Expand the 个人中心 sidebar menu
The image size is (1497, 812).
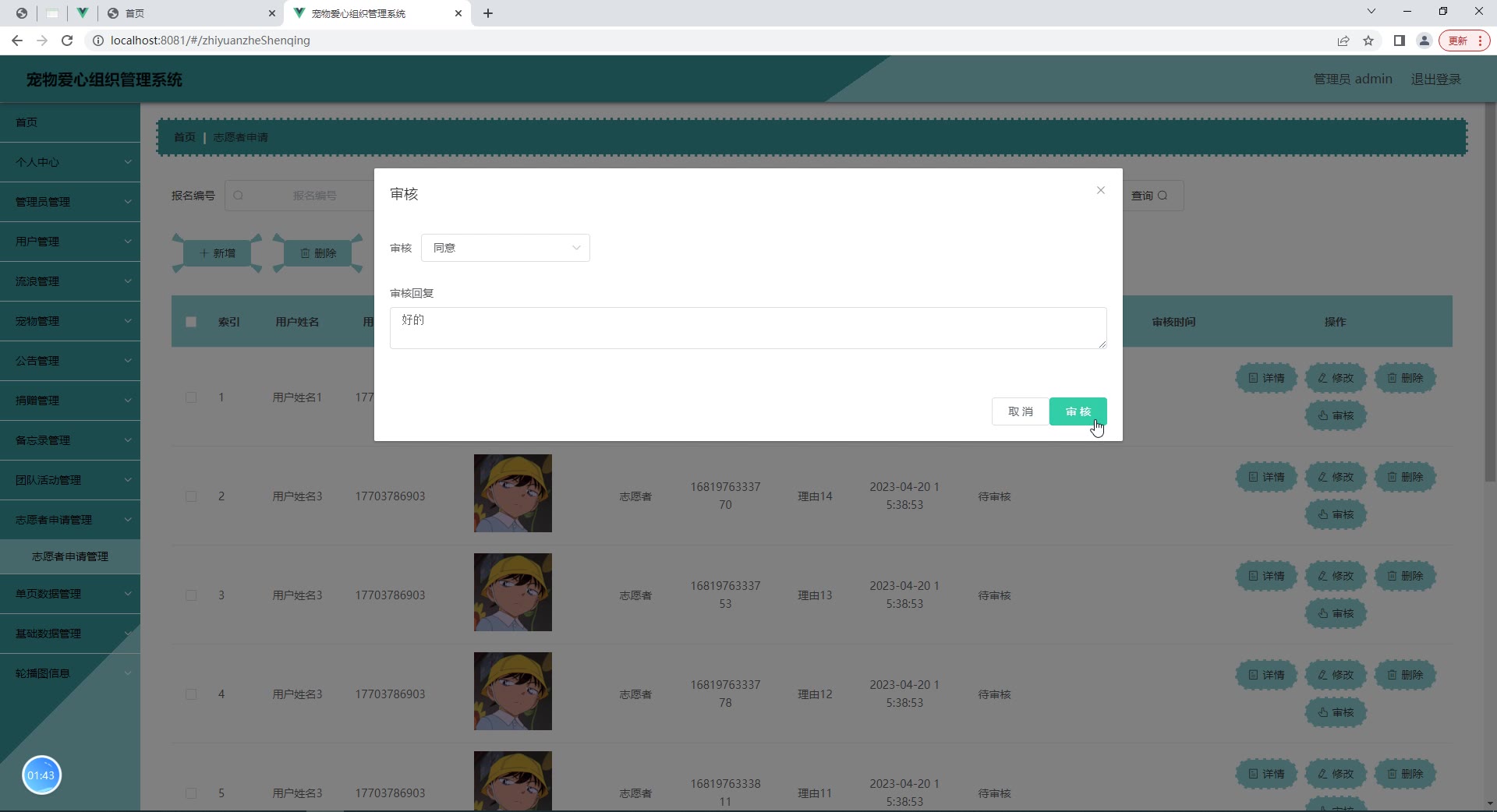70,162
